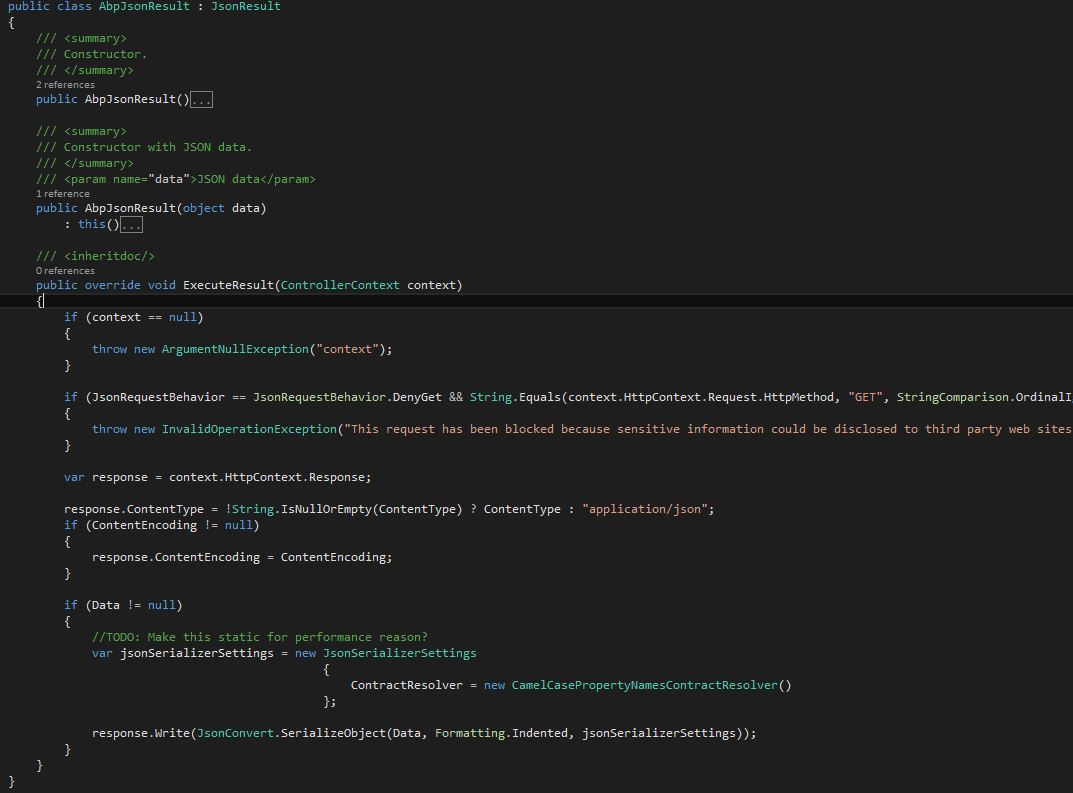Click 'response.ContentEncoding = ContentEncoding;' line
The image size is (1073, 793).
pos(242,557)
